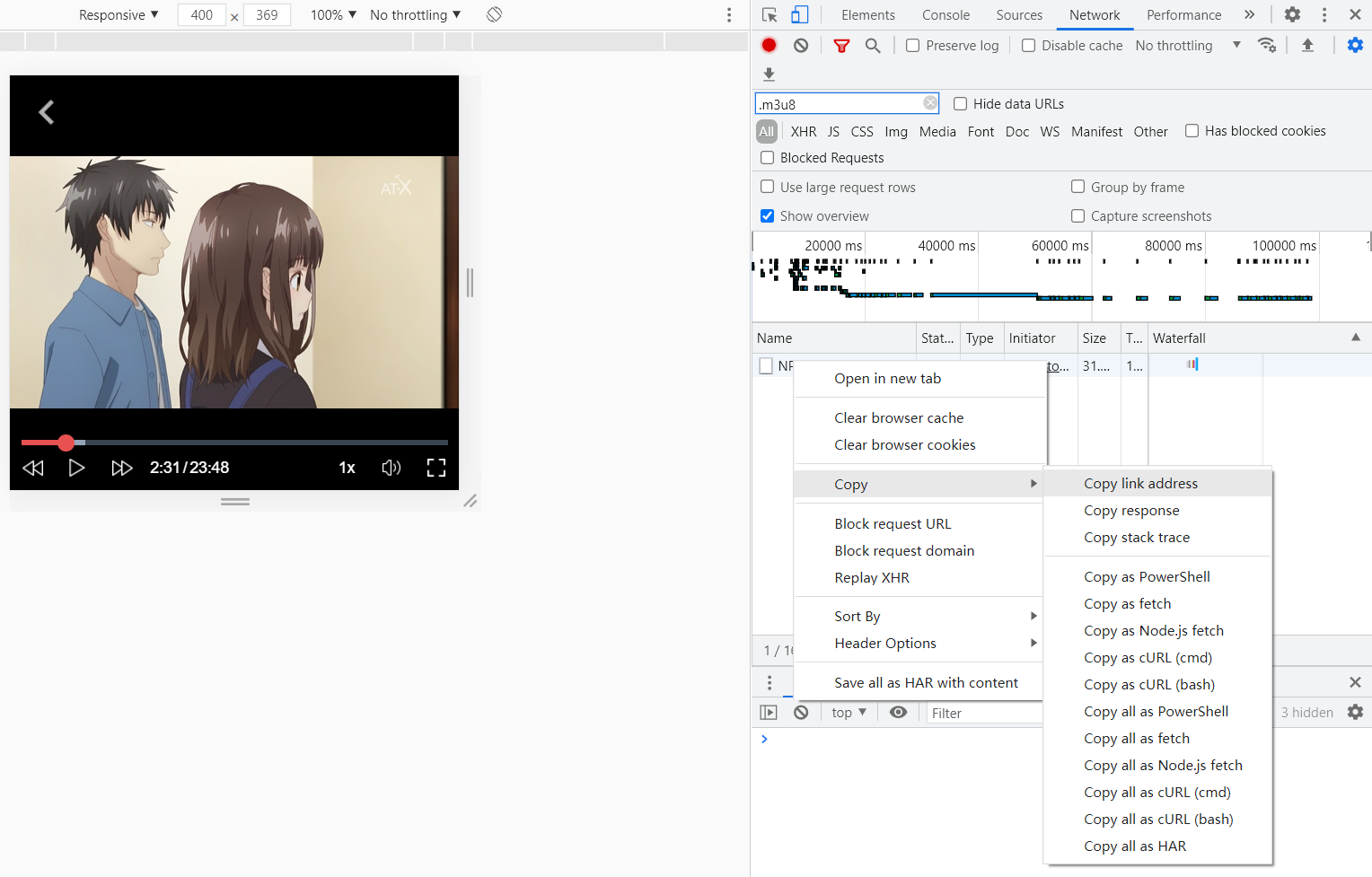This screenshot has width=1372, height=877.
Task: Click the red video progress knob
Action: [x=66, y=443]
